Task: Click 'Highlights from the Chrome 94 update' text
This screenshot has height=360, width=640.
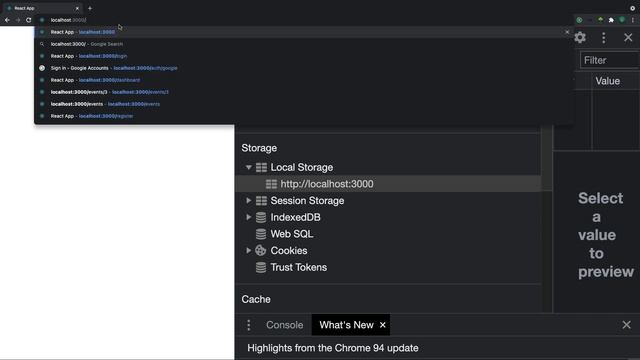Action: coord(333,348)
